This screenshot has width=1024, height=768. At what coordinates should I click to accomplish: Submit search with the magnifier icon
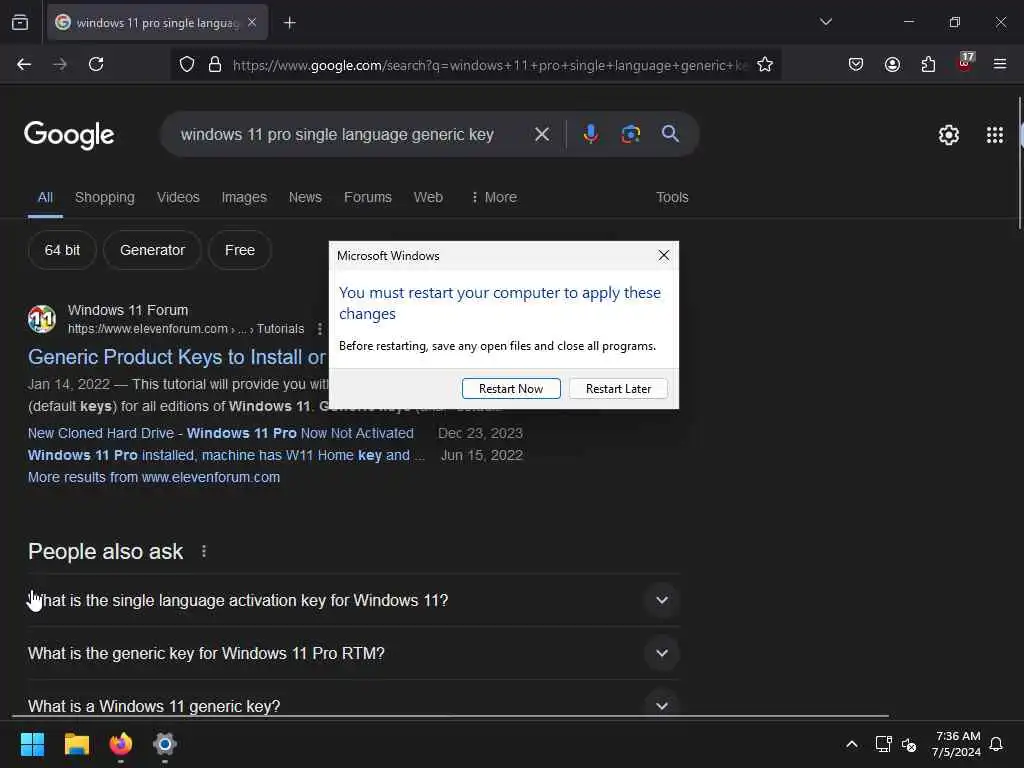tap(670, 134)
